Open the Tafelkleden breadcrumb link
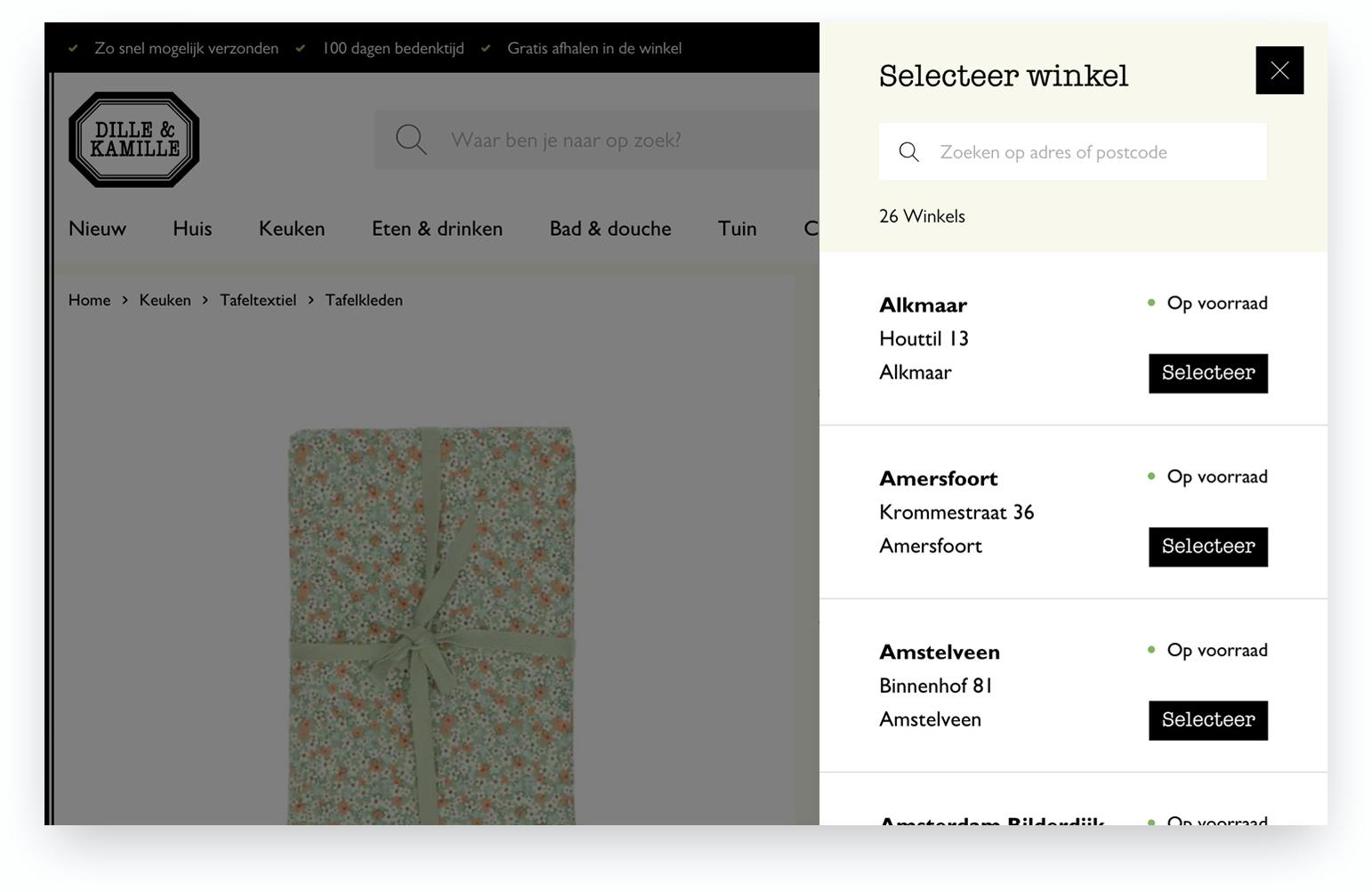Screen dimensions: 1372x892 pos(364,300)
